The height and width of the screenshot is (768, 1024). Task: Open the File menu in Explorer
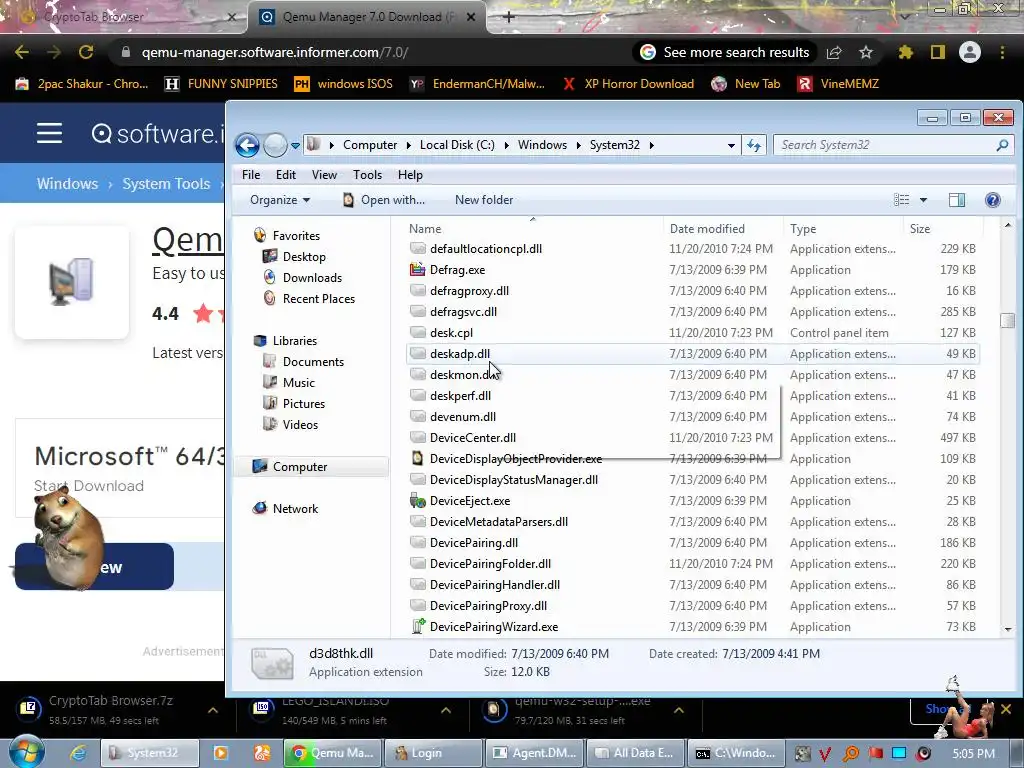(251, 175)
